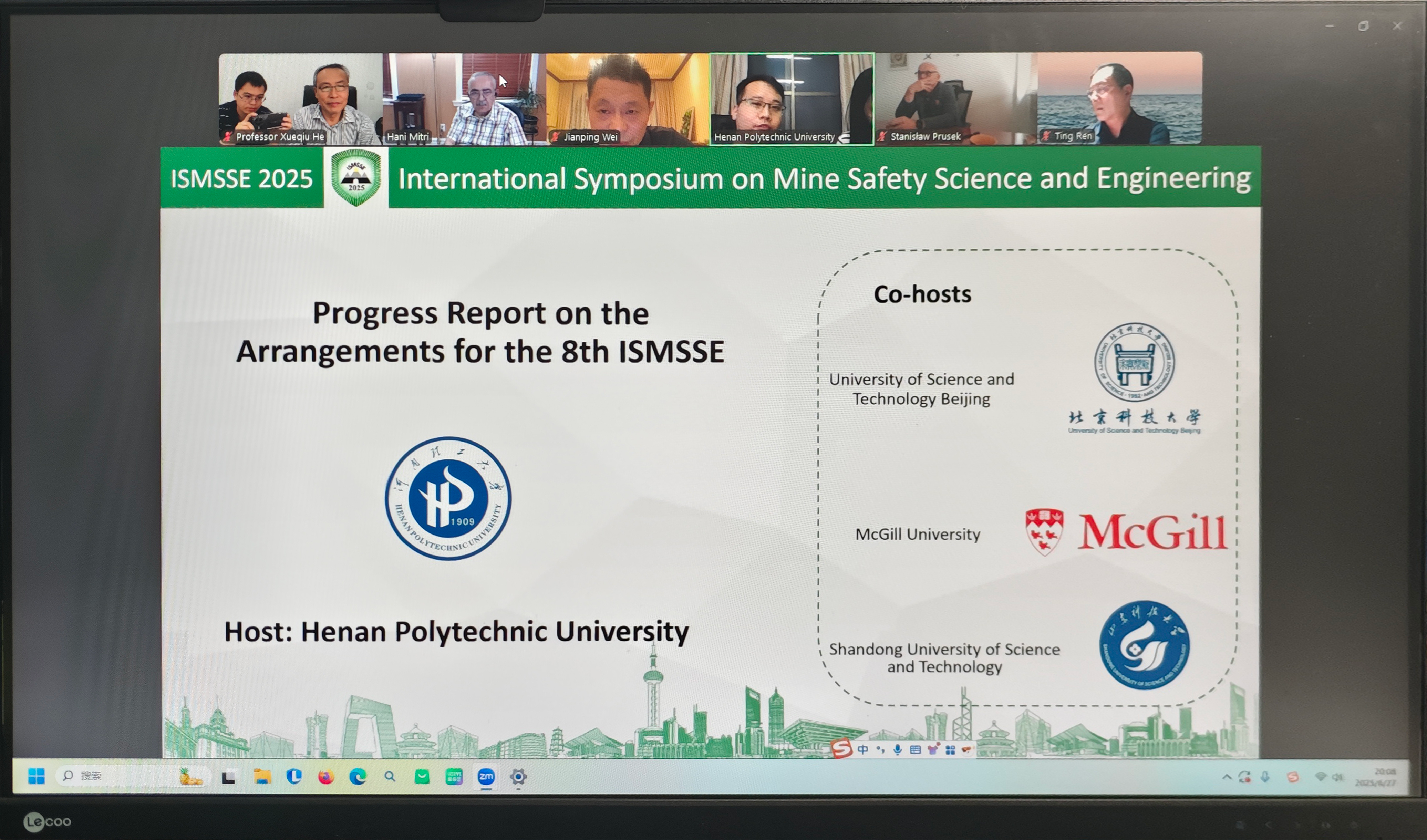1427x840 pixels.
Task: Click the 'Co-hosts' heading
Action: point(922,294)
